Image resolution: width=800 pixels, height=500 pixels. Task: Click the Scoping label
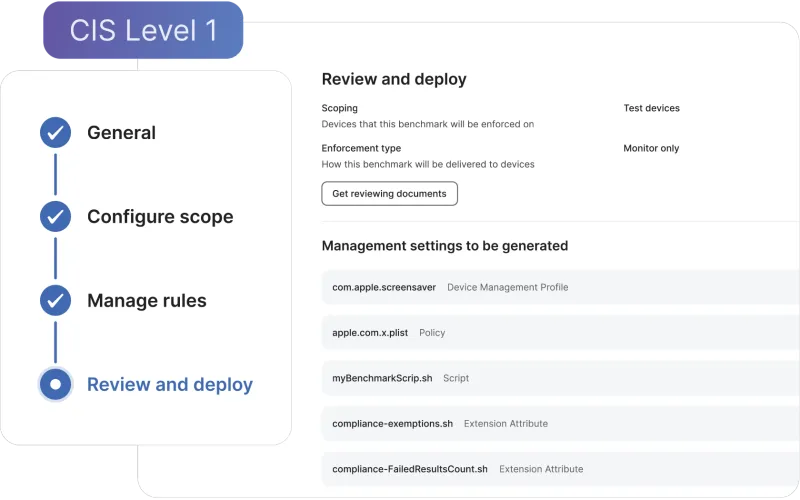tap(339, 108)
